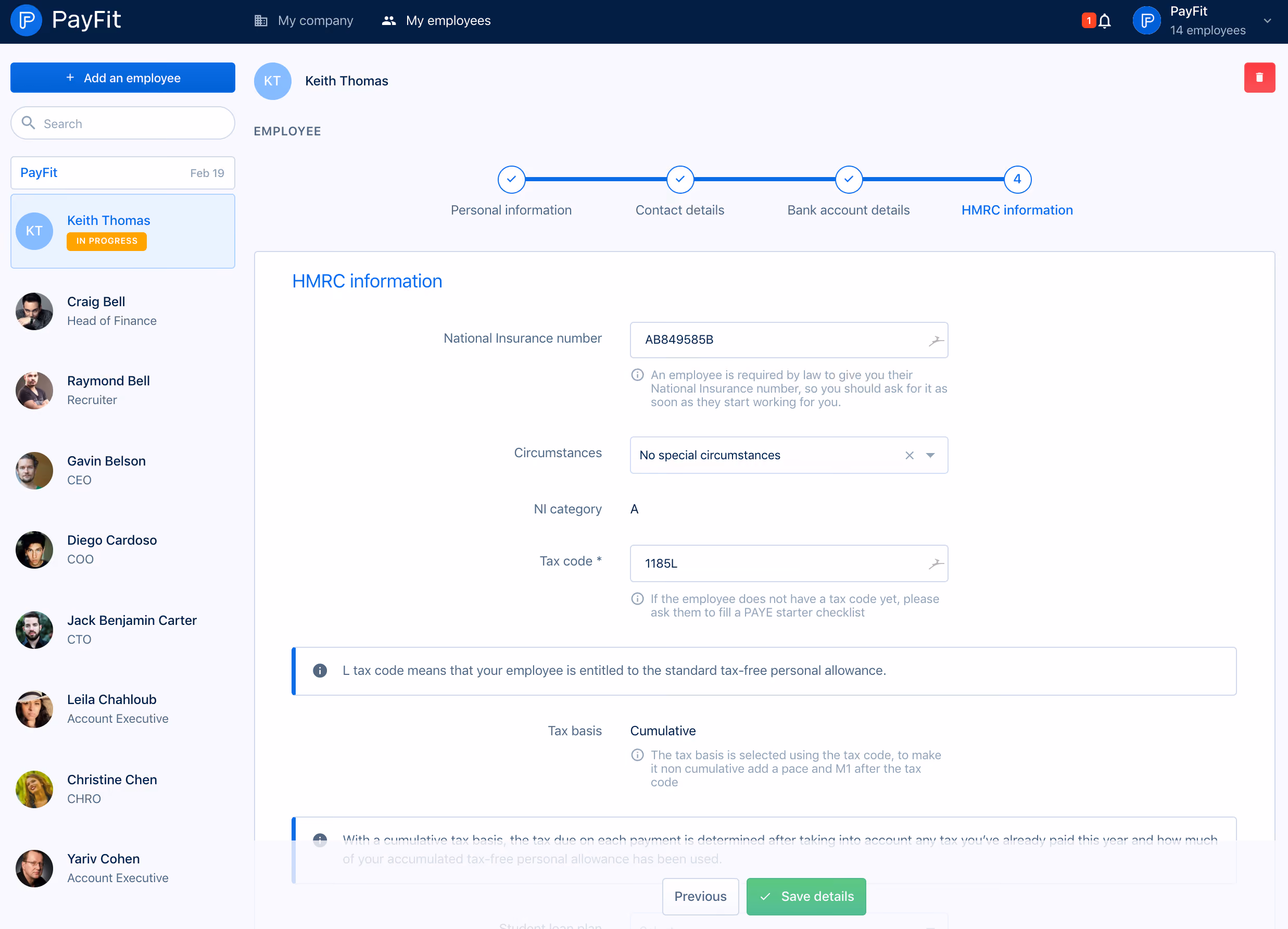Screen dimensions: 1288x929
Task: Click the red delete employee trash icon
Action: 1259,78
